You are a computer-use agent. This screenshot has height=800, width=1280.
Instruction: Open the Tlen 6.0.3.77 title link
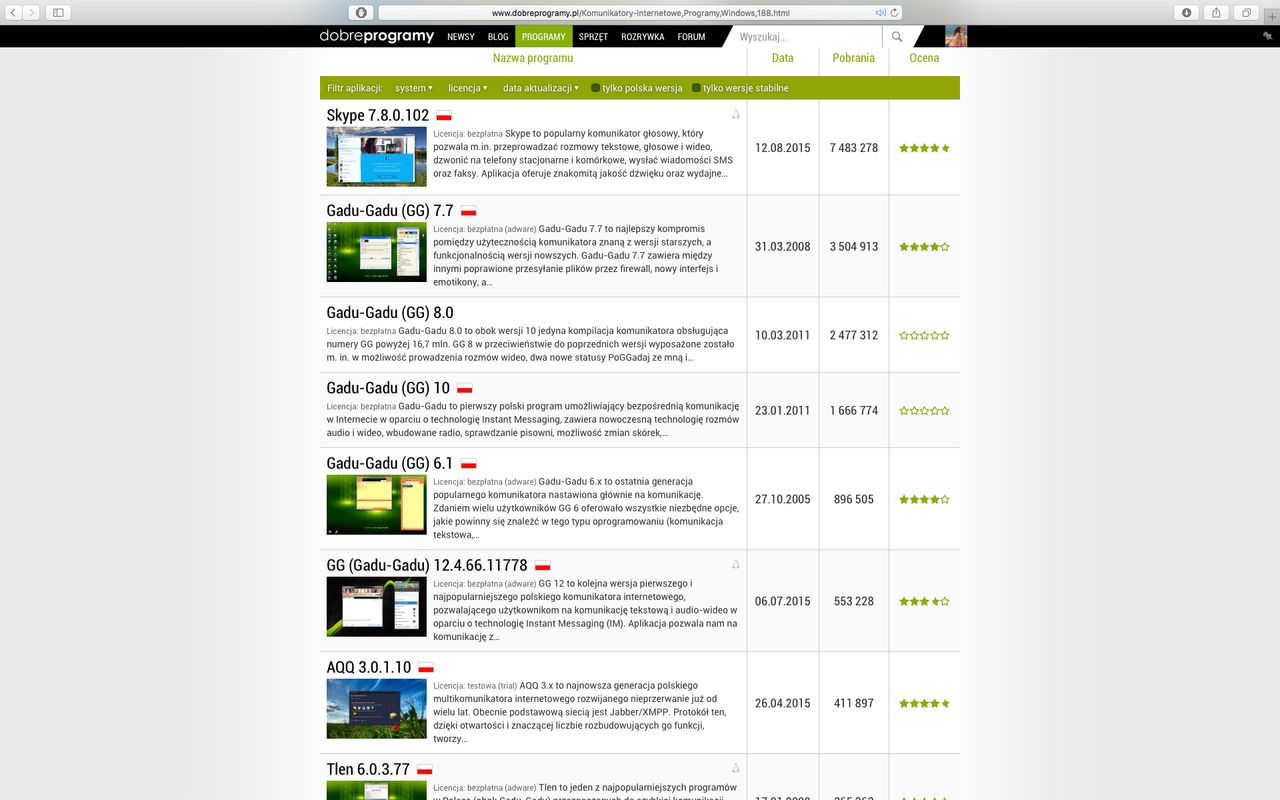pos(368,770)
